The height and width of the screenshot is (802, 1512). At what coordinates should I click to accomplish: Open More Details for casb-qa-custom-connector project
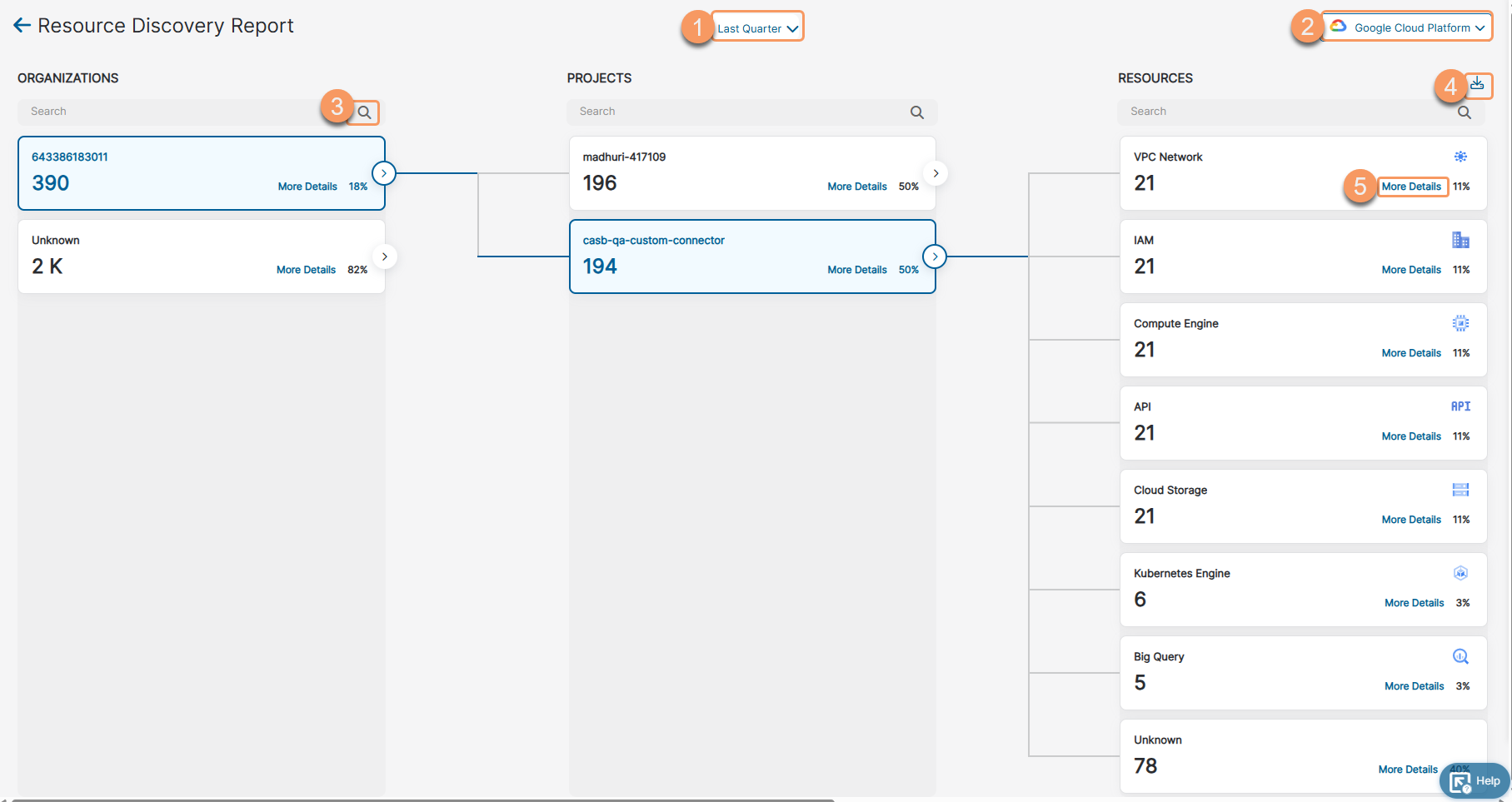[857, 270]
